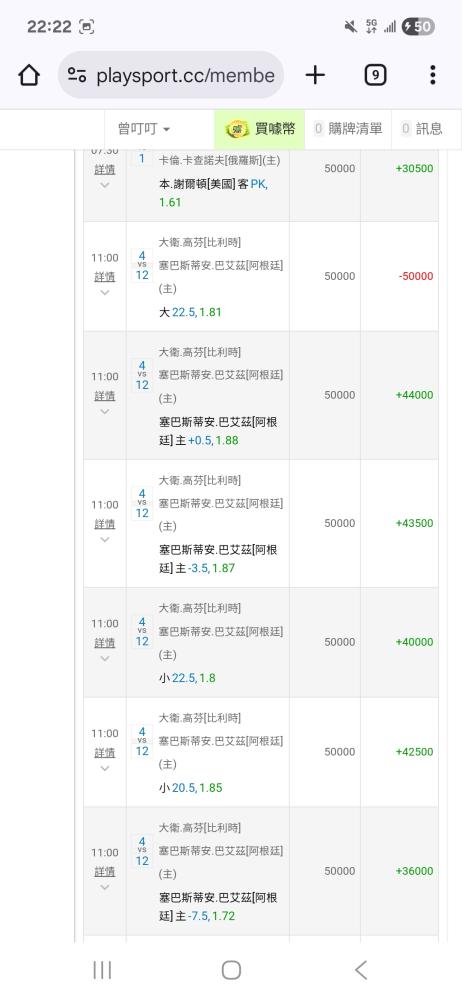Expand chevron under 詳情 for 大 22.5 row
This screenshot has width=462, height=1000.
point(105,292)
